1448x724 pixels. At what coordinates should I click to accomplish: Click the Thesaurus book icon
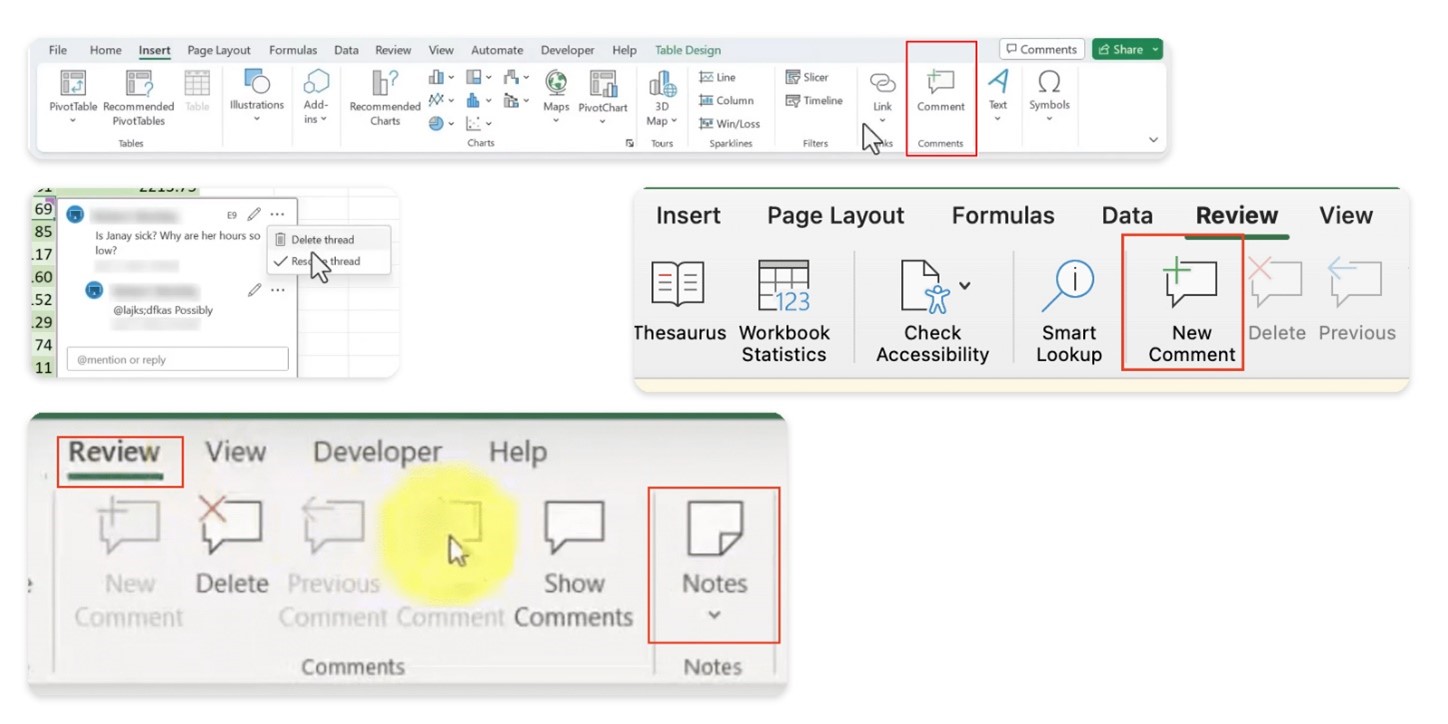(x=679, y=284)
